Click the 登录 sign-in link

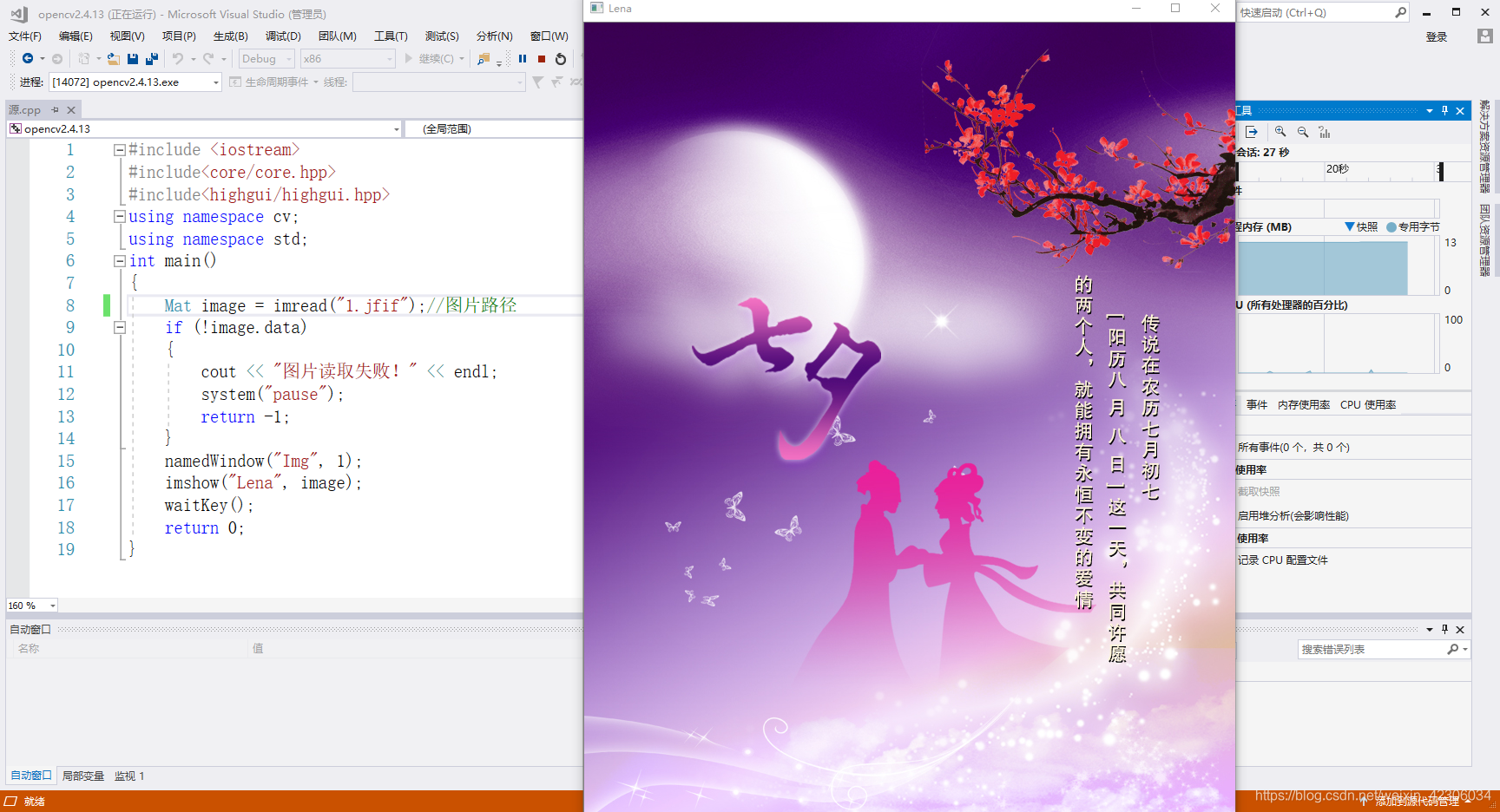(x=1437, y=36)
